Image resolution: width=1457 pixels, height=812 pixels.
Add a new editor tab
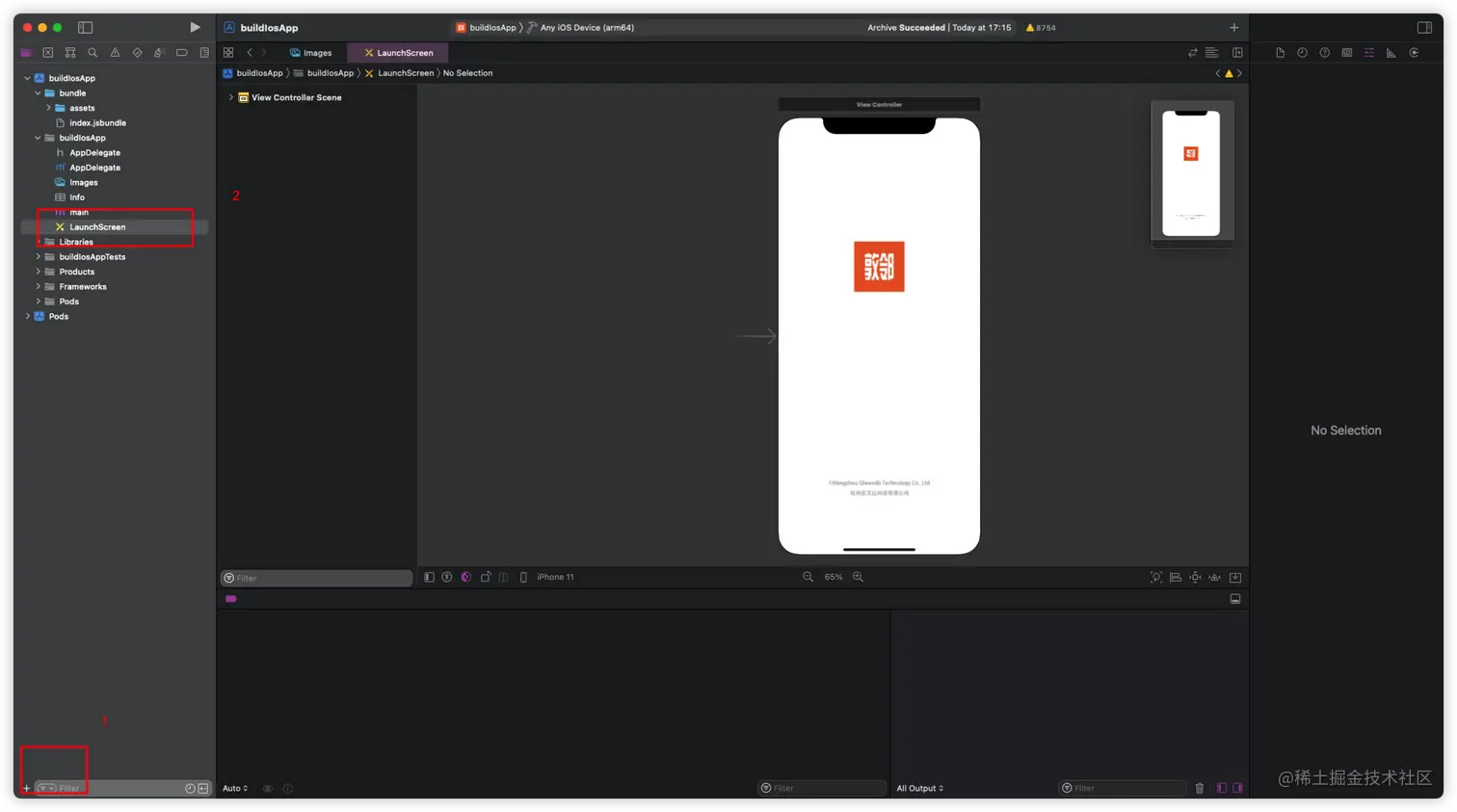click(1234, 27)
